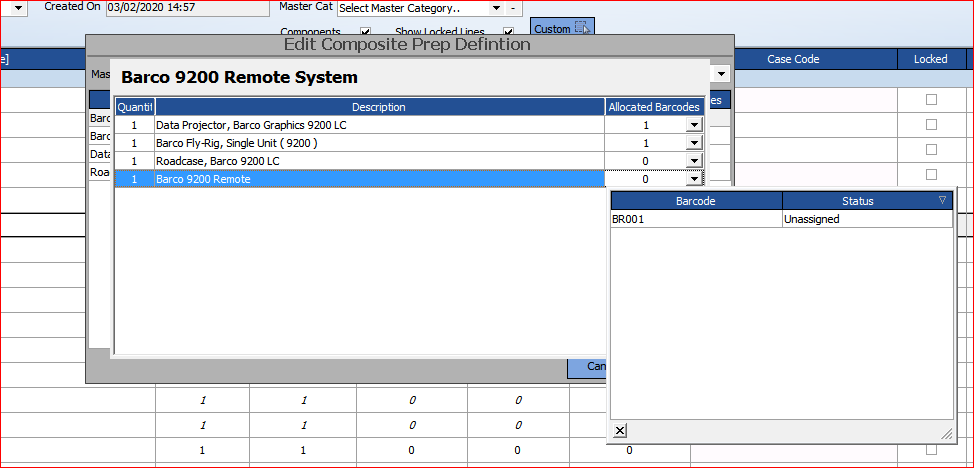
Task: Open the Allocated Barcodes dropdown for Roadcase row
Action: 694,161
